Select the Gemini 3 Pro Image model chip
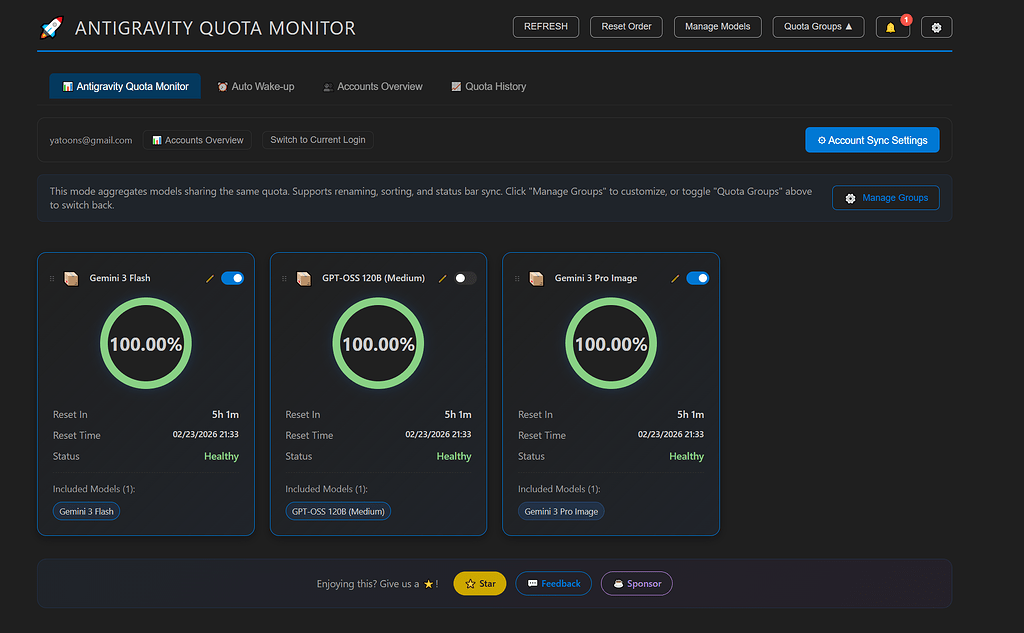1024x633 pixels. (561, 511)
